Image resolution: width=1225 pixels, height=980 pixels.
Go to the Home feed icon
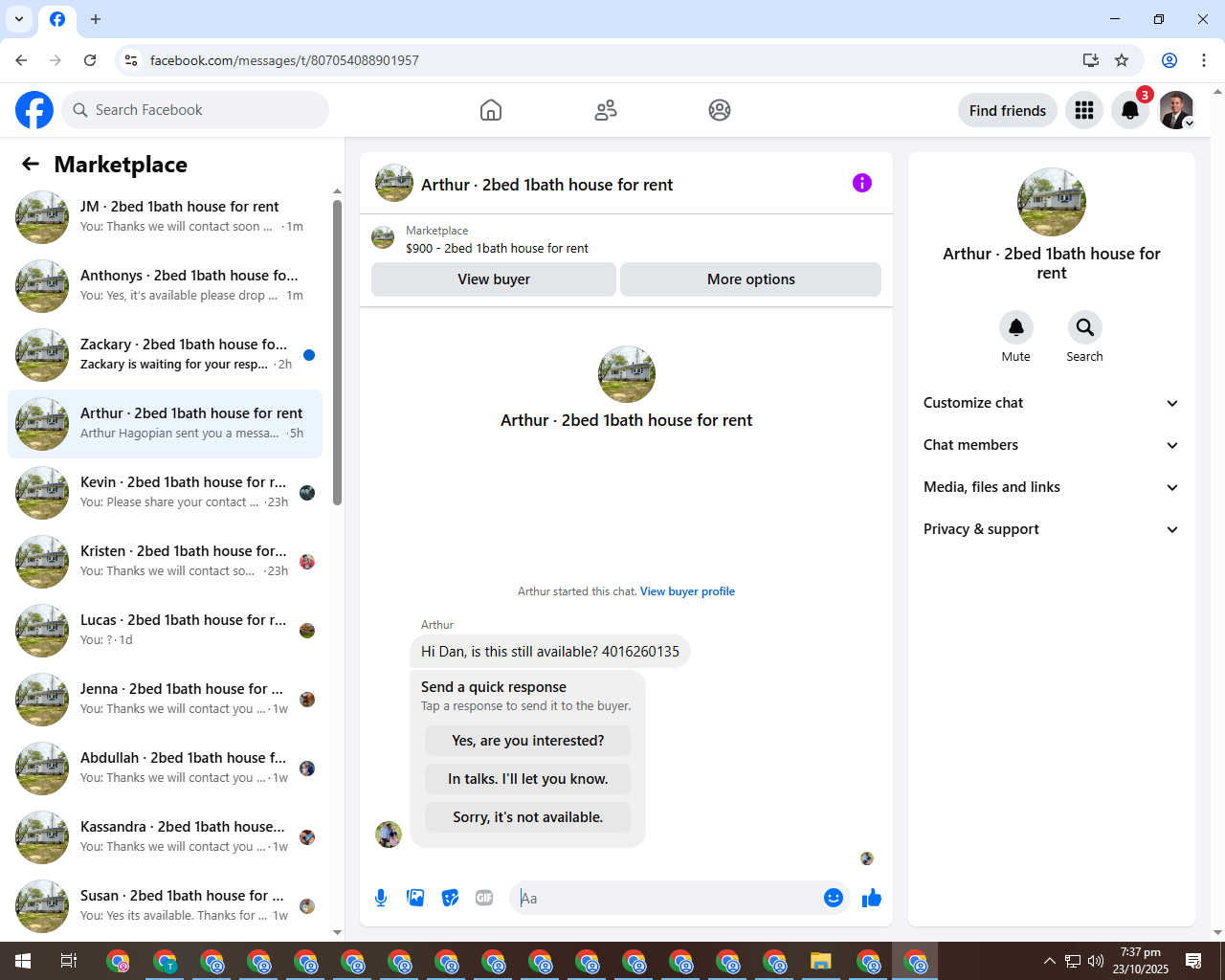491,110
